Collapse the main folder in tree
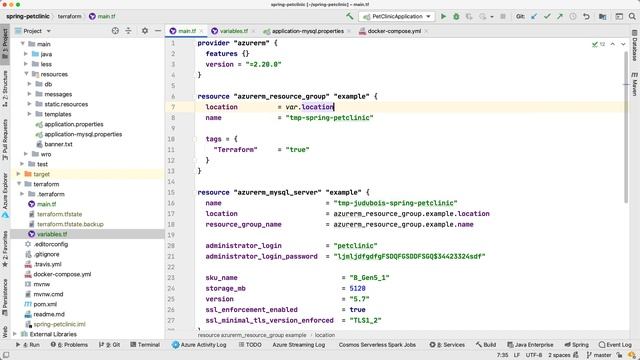 23,44
